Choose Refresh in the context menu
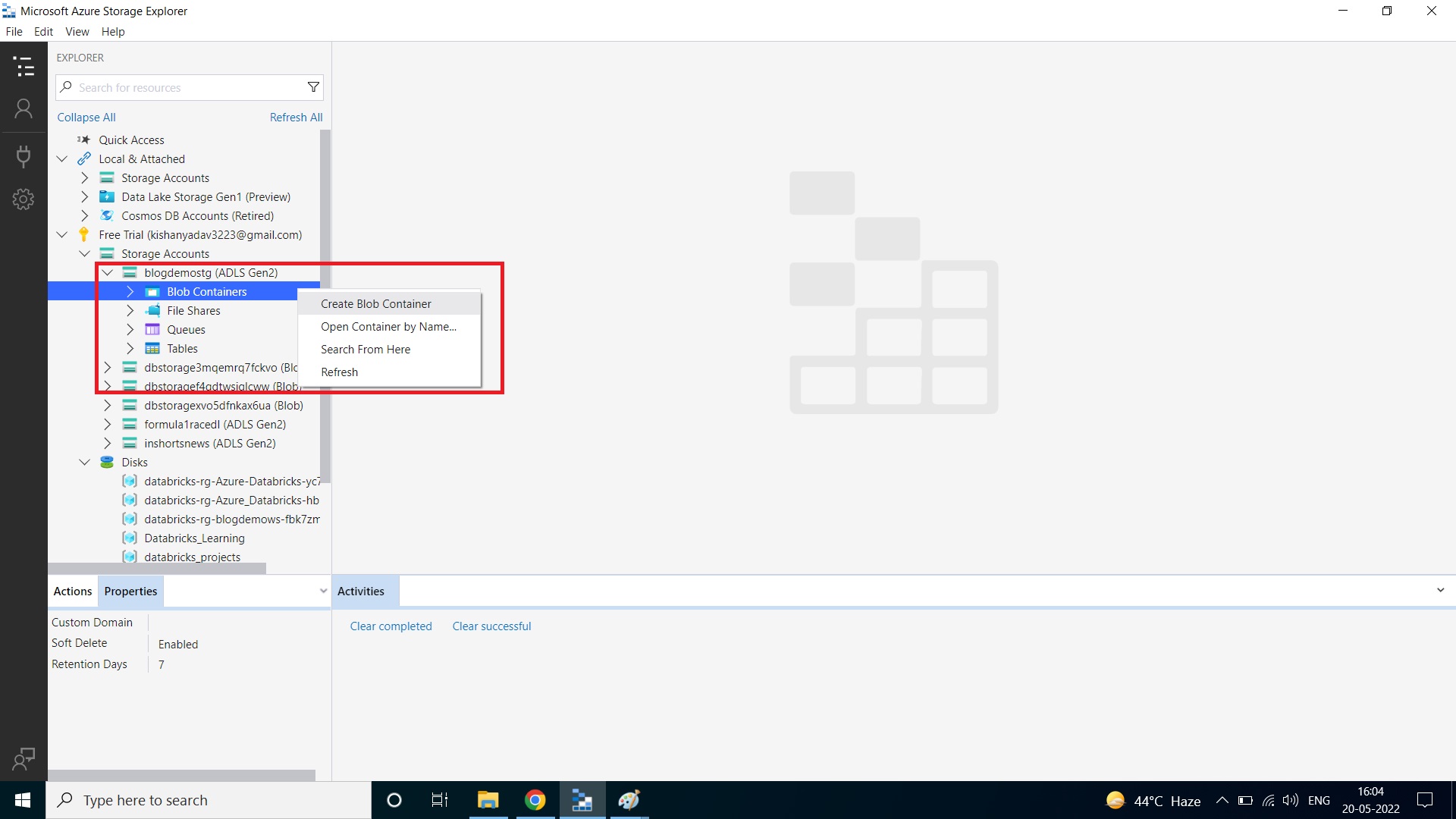 [390, 372]
